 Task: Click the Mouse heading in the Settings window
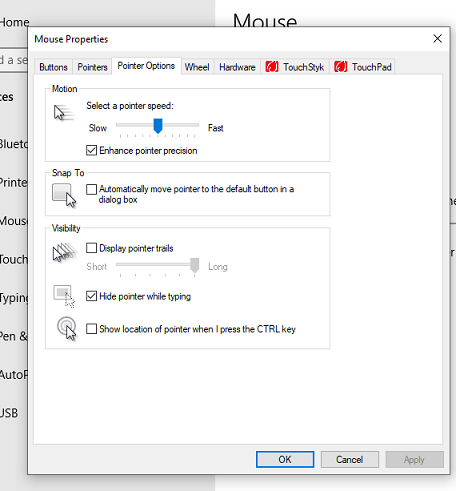coord(265,20)
